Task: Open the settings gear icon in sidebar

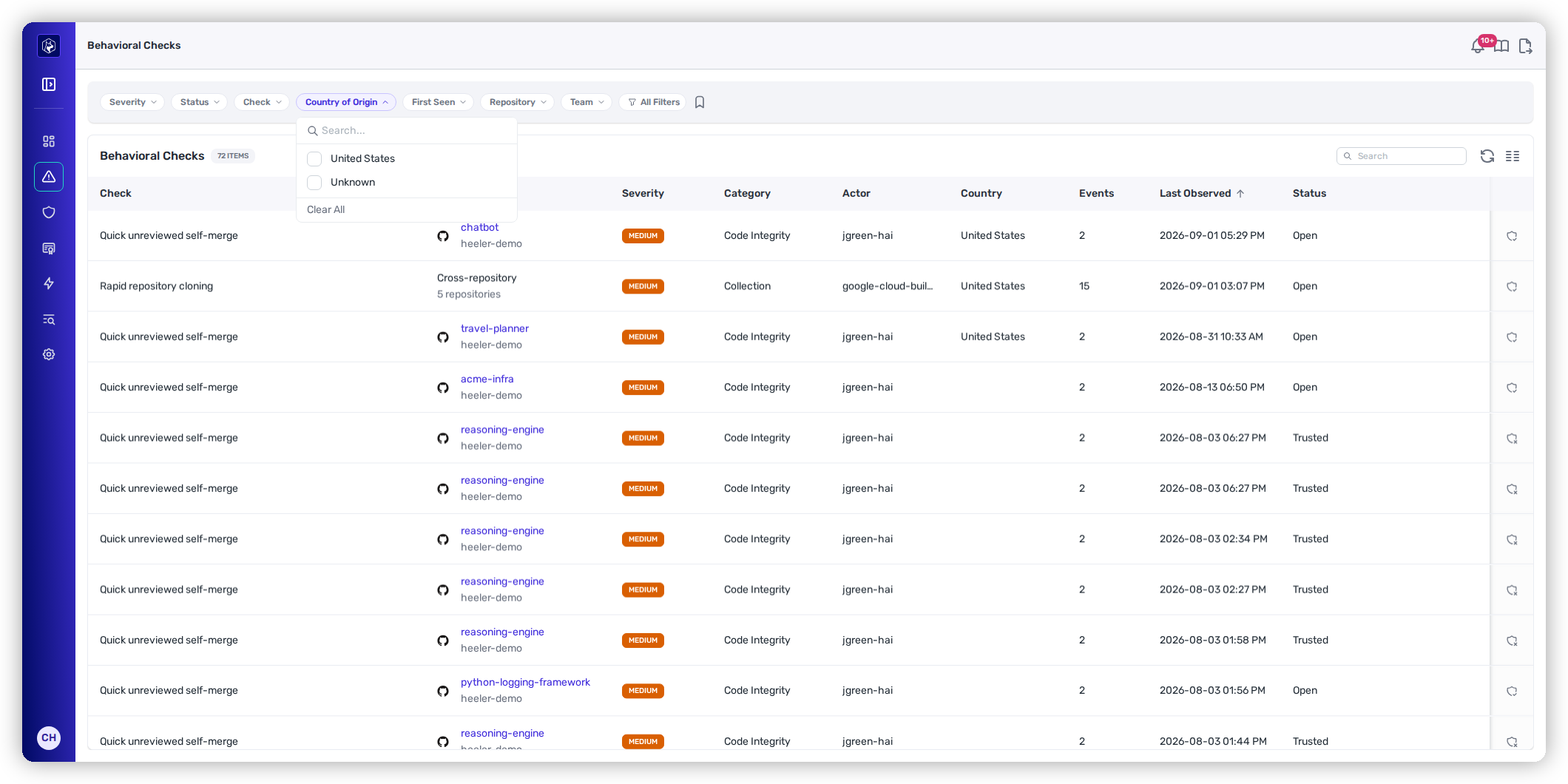Action: click(x=49, y=354)
